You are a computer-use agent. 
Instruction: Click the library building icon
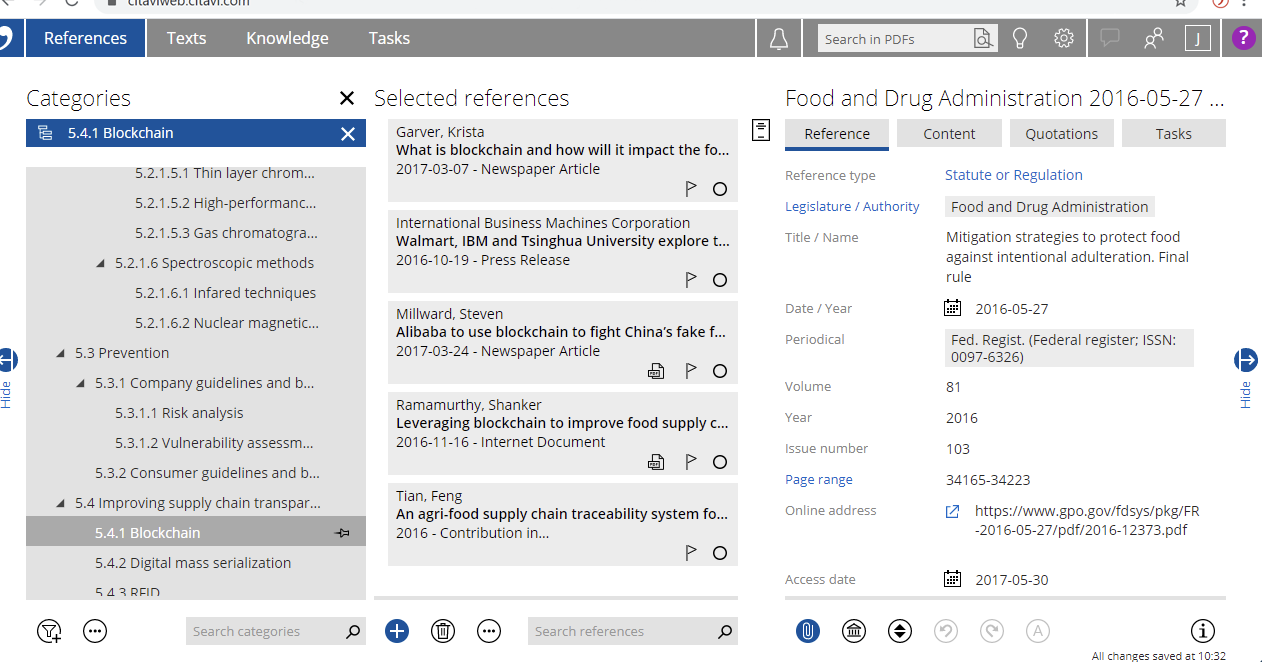click(x=854, y=631)
